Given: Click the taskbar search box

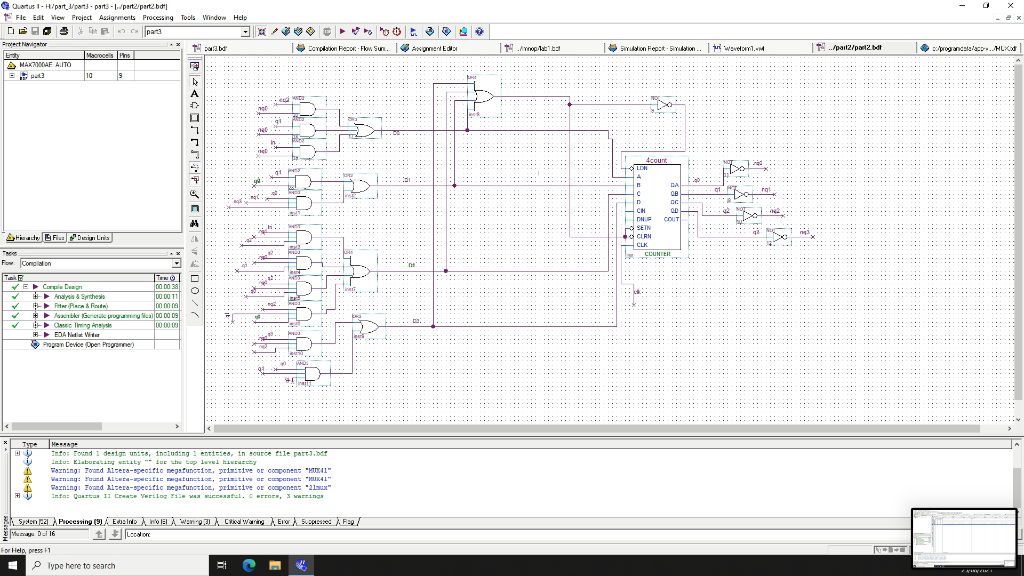Looking at the screenshot, I should 118,566.
